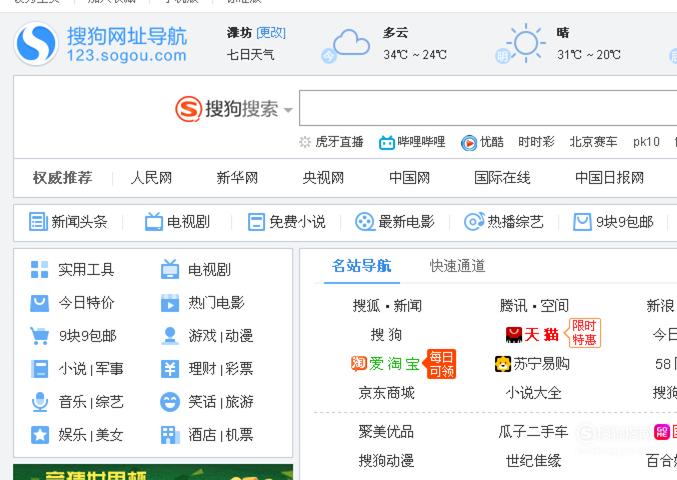Click the 更改 city change link
The image size is (677, 480).
coord(271,33)
